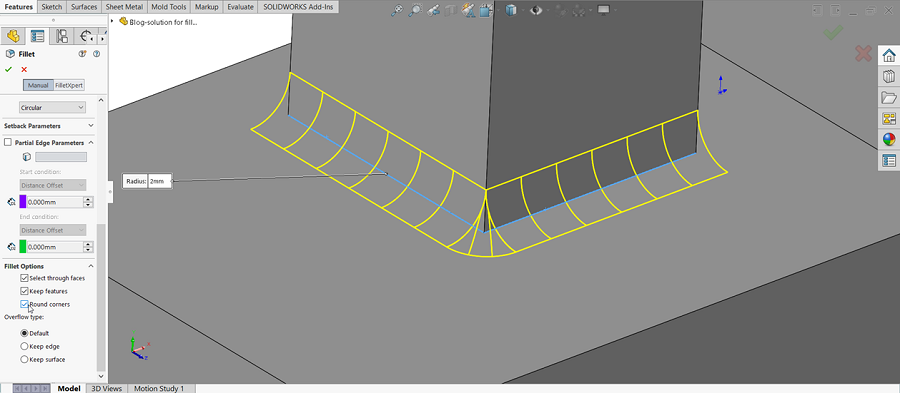Expand the Setback Parameters section

tap(91, 125)
